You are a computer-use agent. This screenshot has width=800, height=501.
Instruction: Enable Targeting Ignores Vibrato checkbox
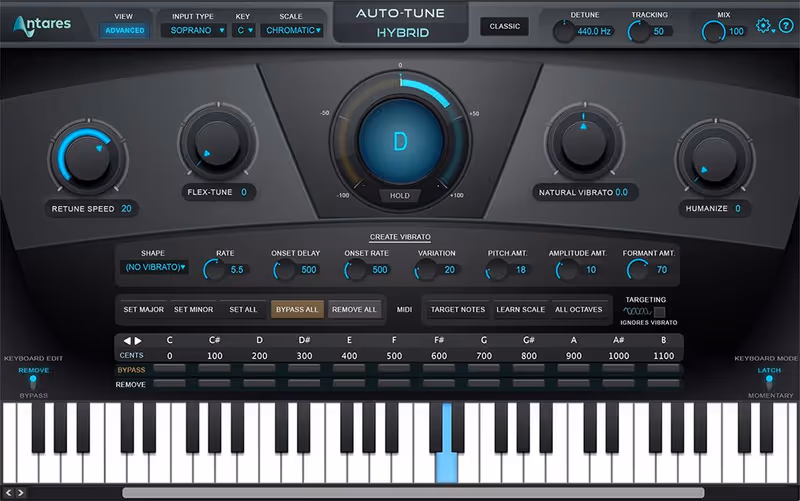tap(659, 312)
